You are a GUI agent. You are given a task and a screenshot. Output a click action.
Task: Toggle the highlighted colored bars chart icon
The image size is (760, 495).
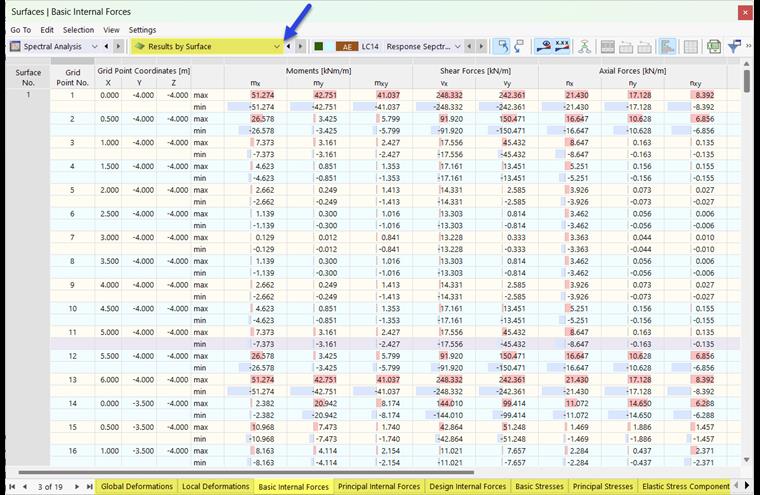tap(667, 47)
